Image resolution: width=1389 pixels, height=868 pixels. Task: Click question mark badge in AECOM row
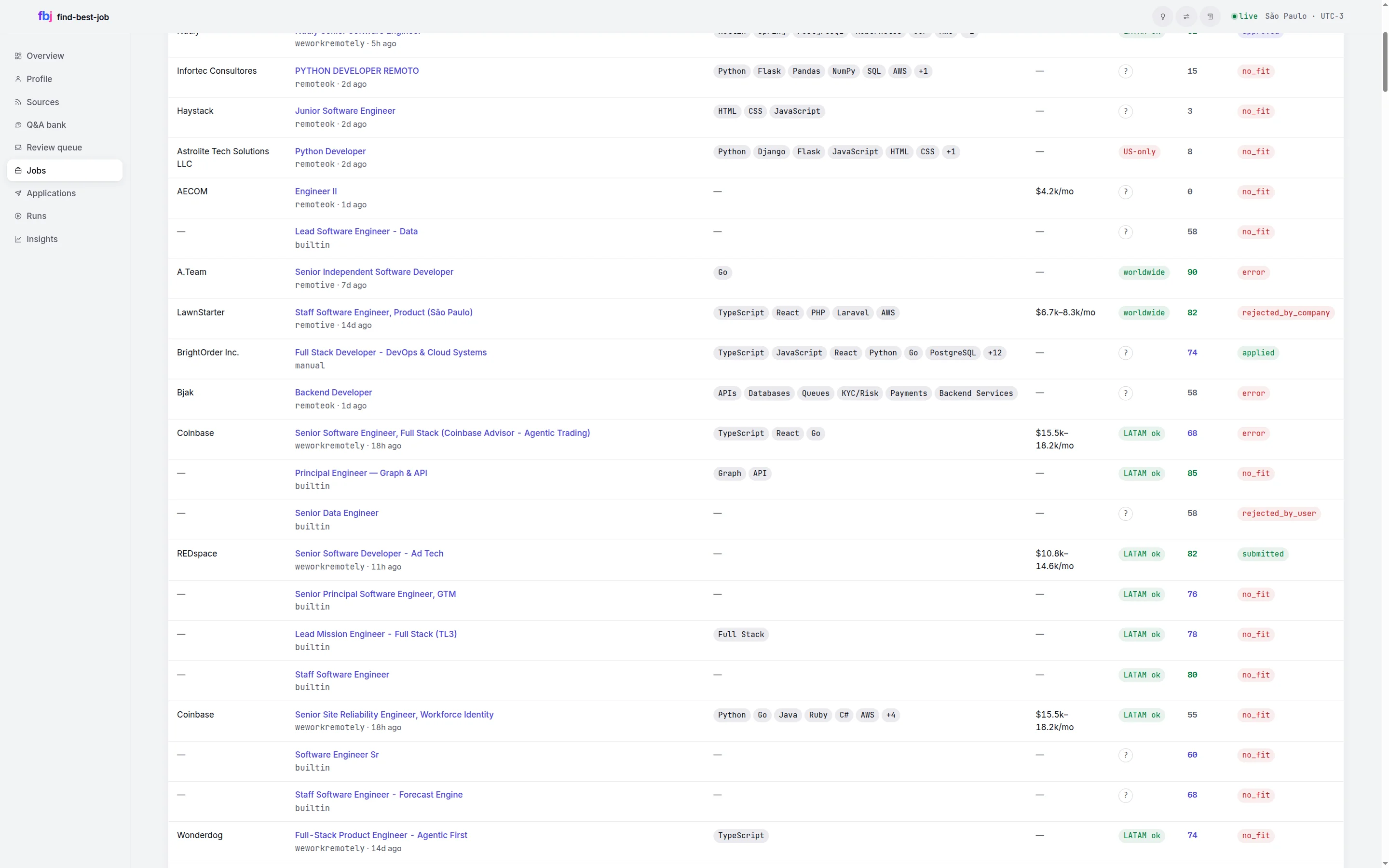point(1126,192)
